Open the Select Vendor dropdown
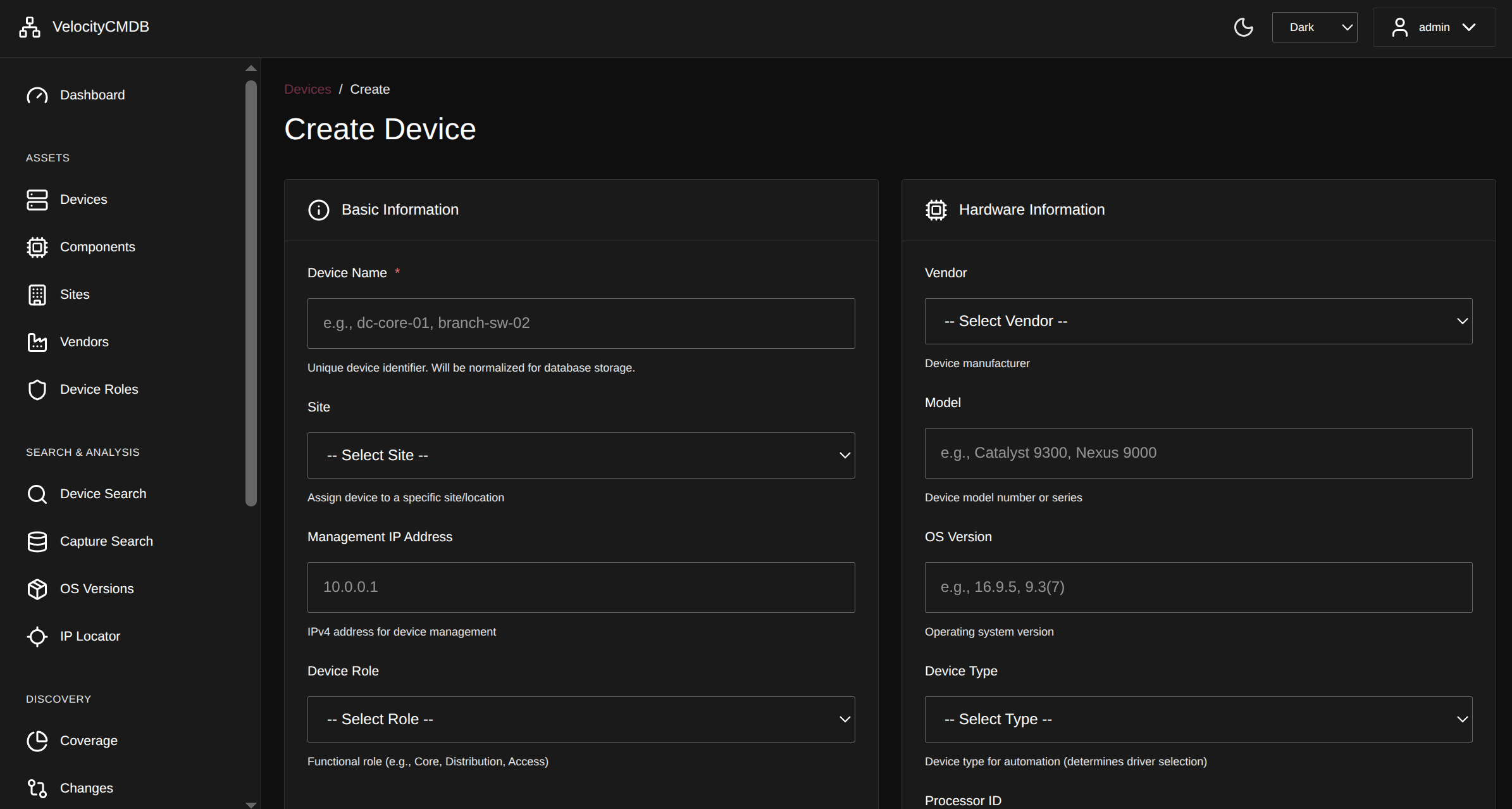Viewport: 1512px width, 809px height. [1198, 321]
